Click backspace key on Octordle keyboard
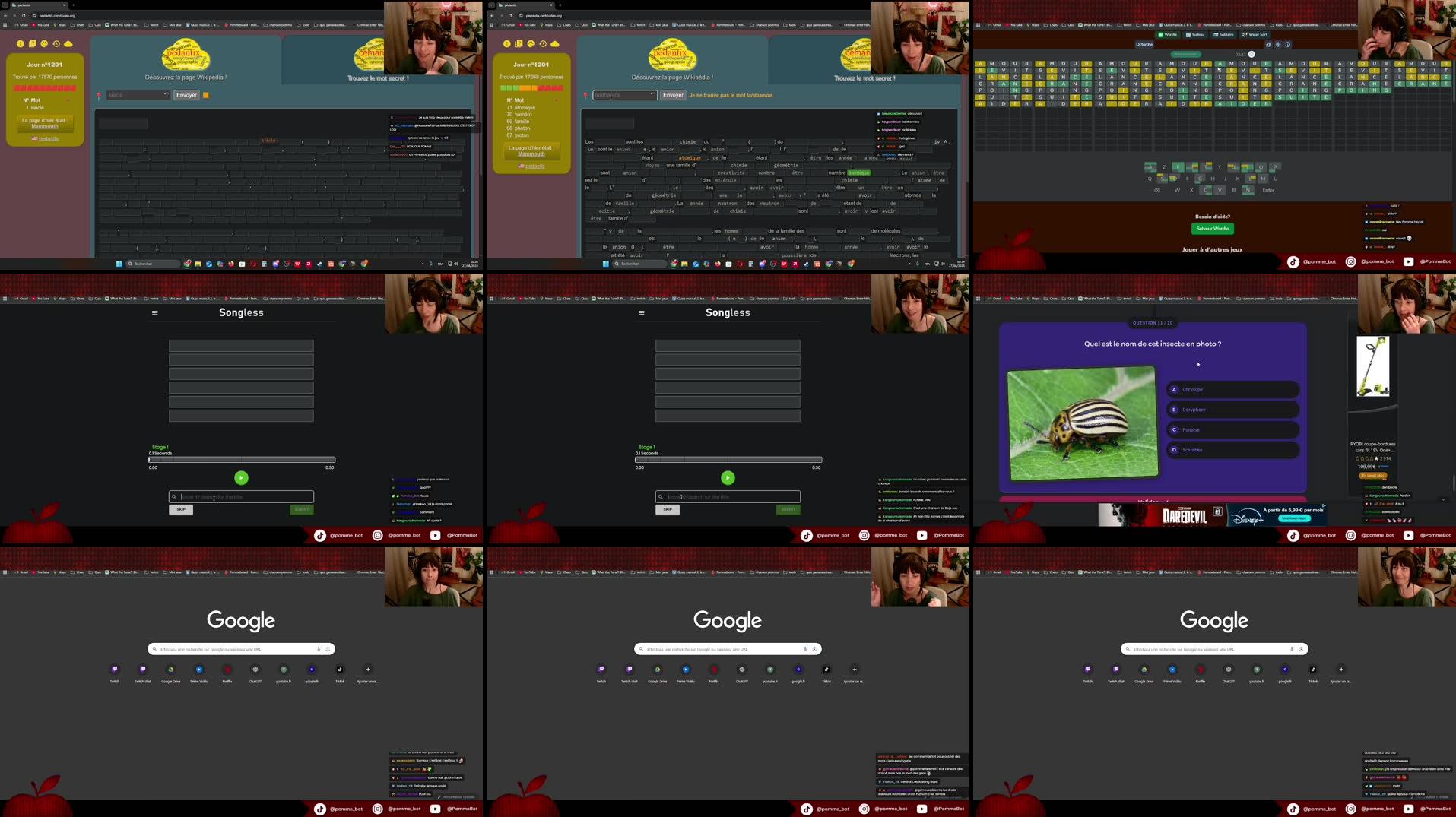 [1157, 190]
